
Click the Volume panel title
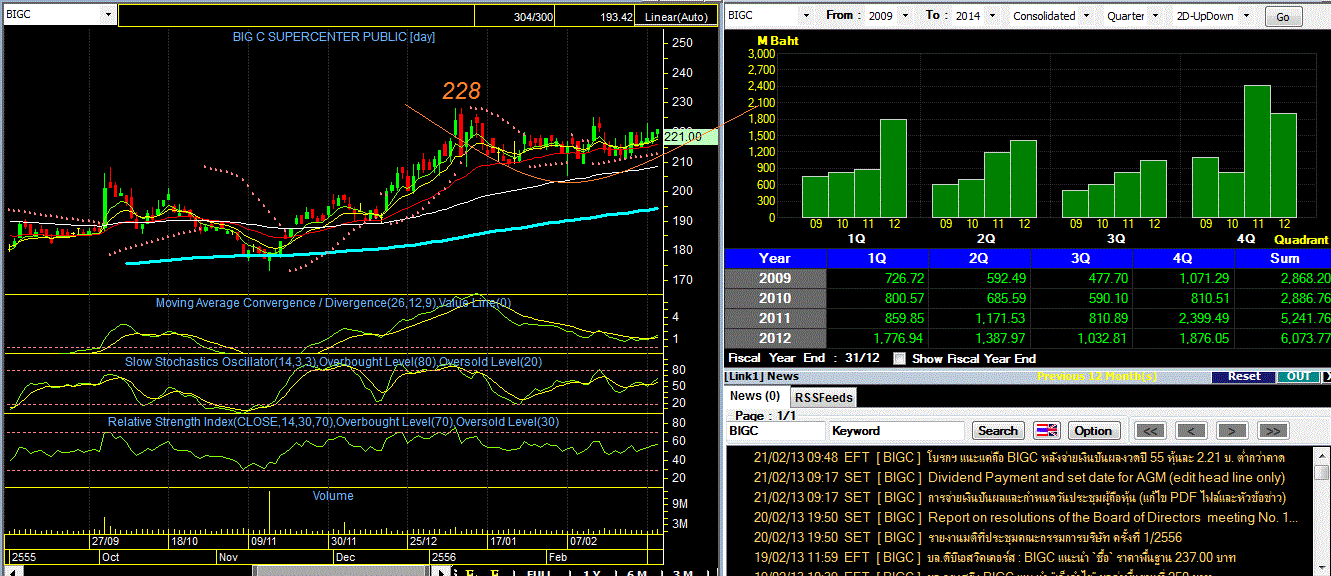333,496
